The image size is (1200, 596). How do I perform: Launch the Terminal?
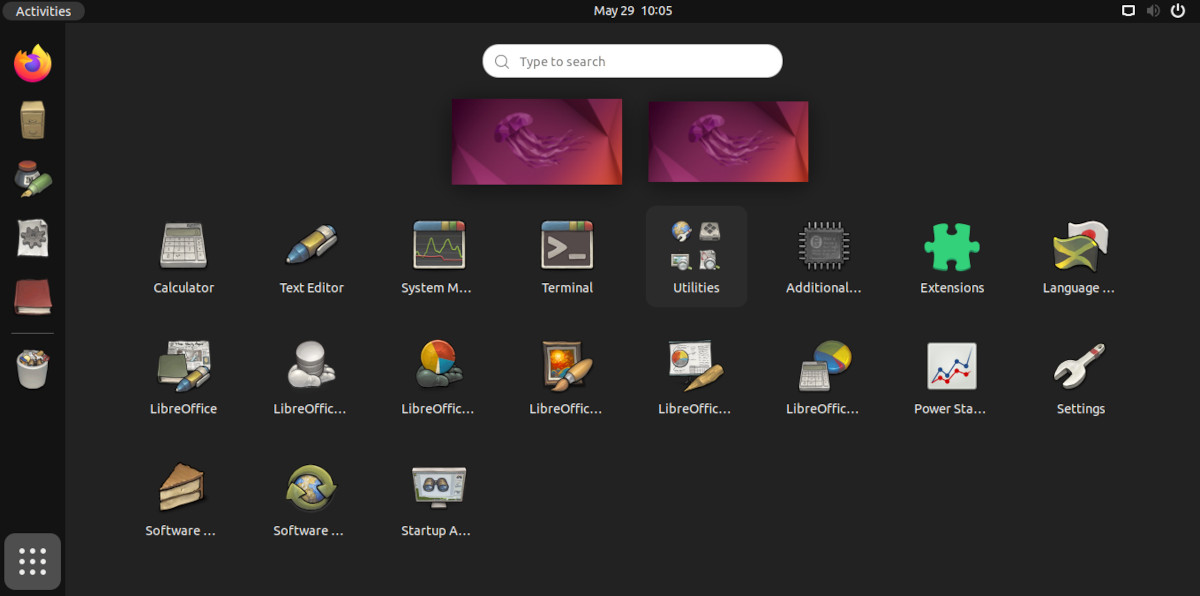coord(567,245)
